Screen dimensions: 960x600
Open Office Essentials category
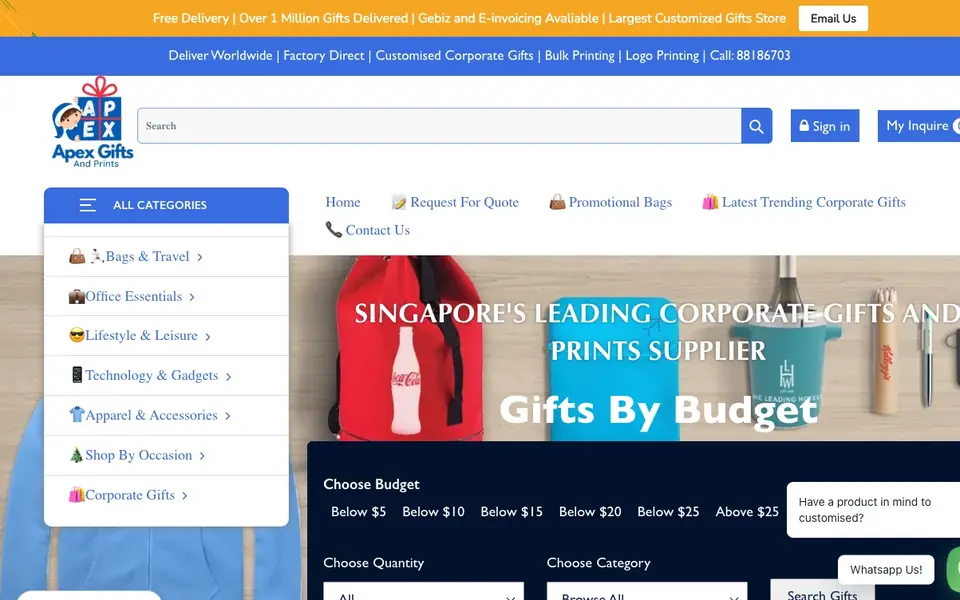click(x=132, y=296)
